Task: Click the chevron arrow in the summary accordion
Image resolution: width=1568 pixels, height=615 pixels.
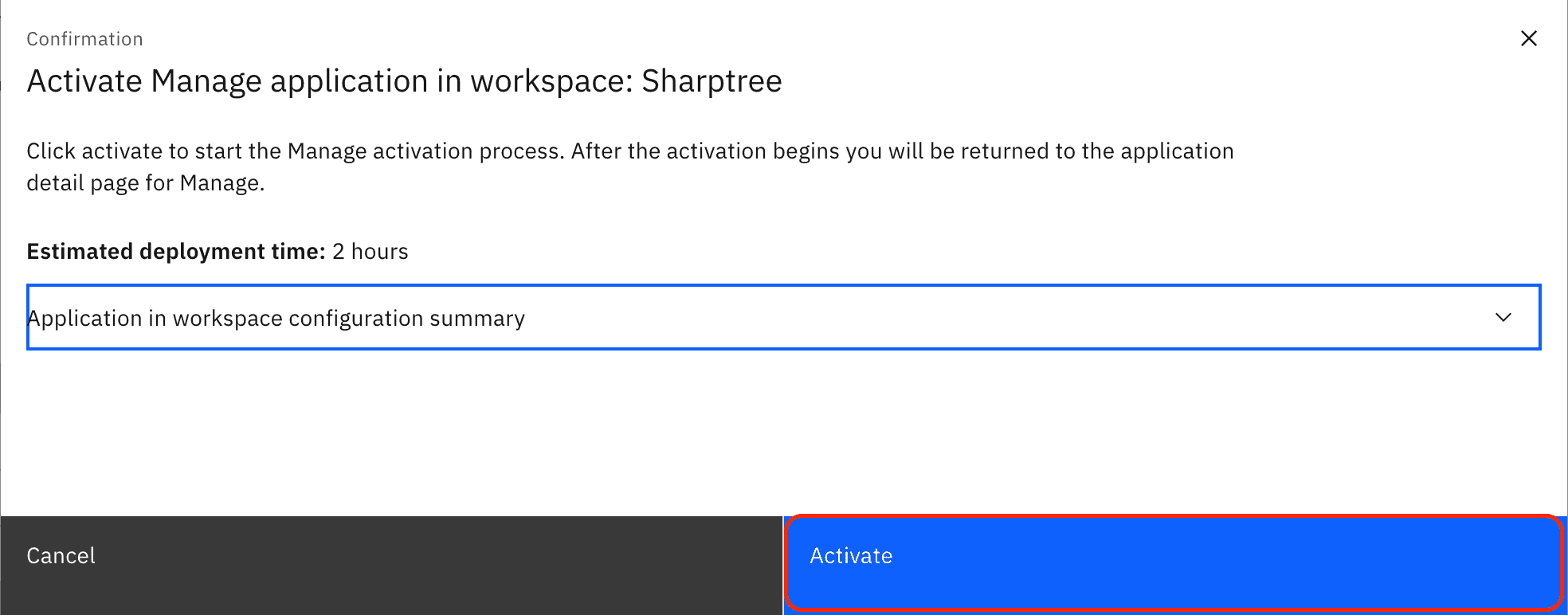Action: point(1503,317)
